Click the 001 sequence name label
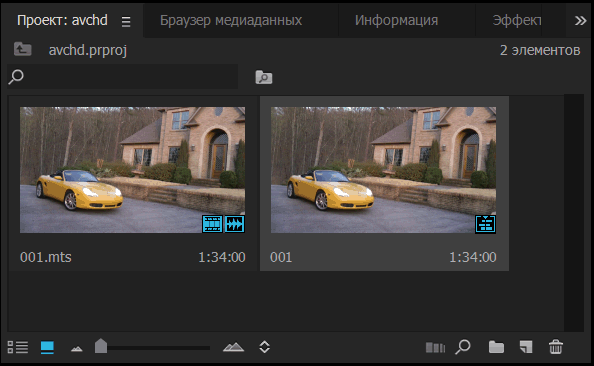Screen dimensions: 594x366 (281, 257)
